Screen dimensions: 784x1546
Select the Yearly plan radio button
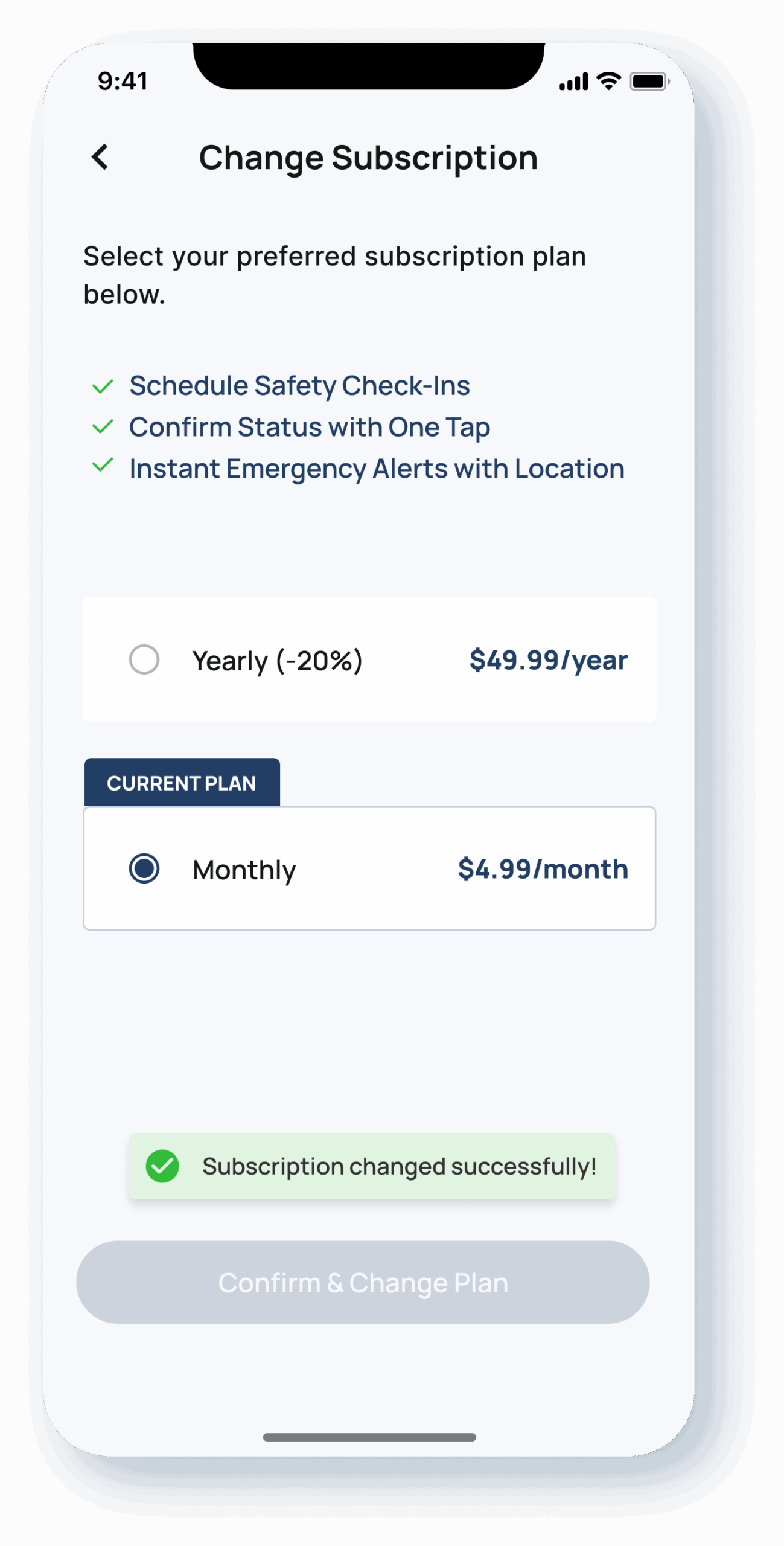point(144,659)
